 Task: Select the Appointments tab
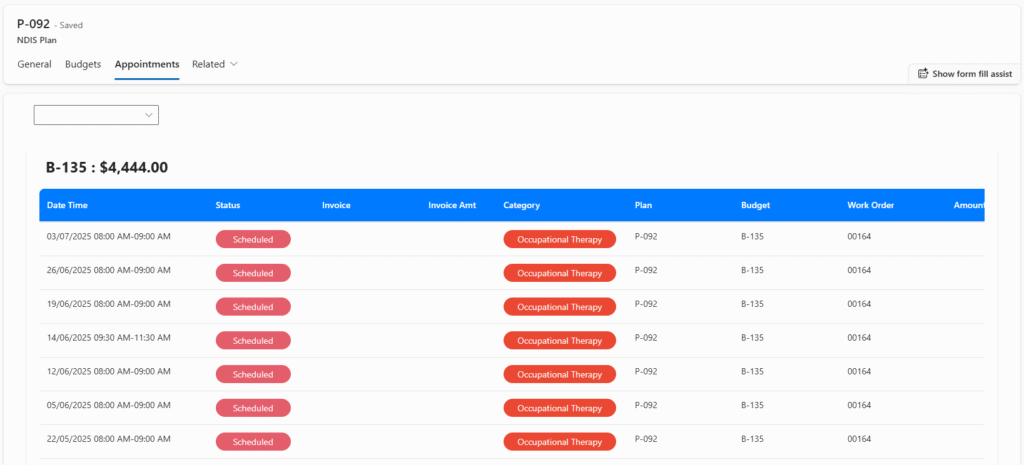click(x=147, y=64)
